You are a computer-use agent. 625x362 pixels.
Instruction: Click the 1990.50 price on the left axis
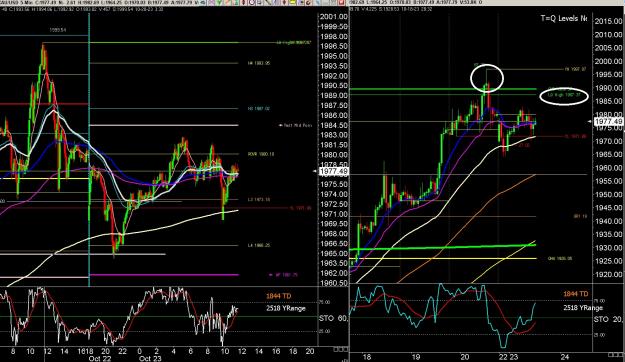tap(334, 86)
